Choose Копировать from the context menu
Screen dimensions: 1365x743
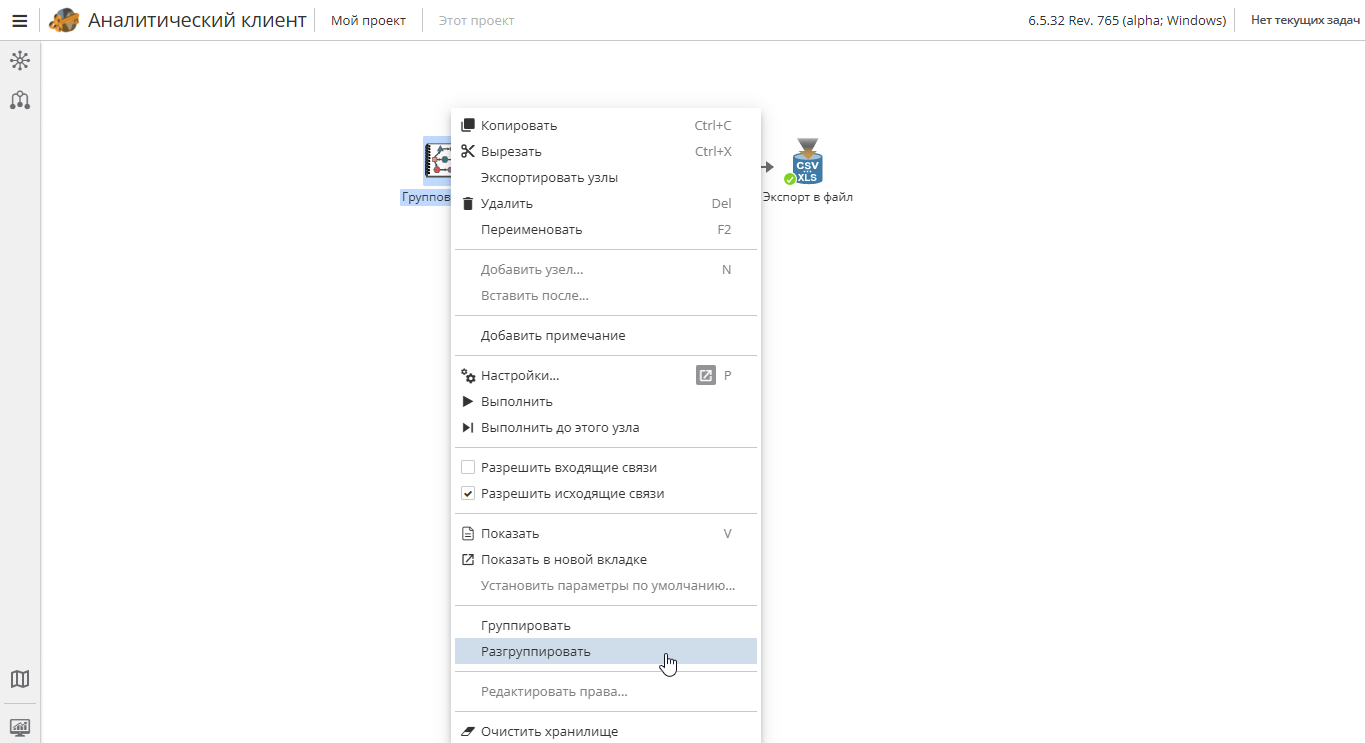point(606,125)
